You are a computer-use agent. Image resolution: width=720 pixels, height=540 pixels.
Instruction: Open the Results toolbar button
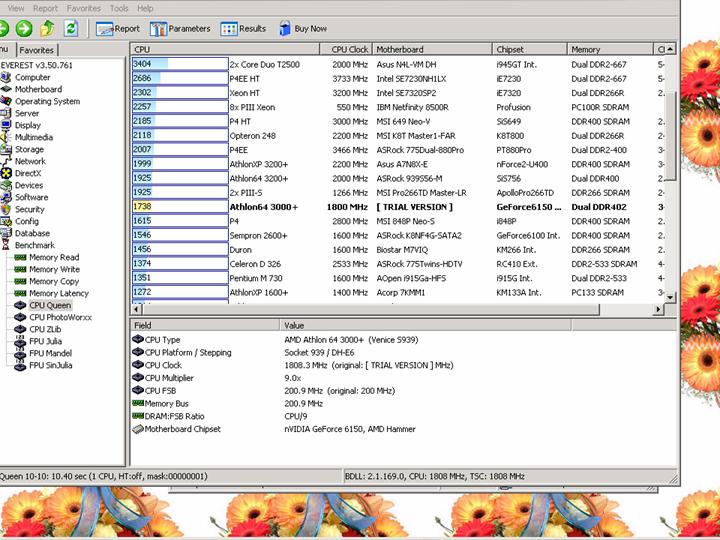coord(243,29)
